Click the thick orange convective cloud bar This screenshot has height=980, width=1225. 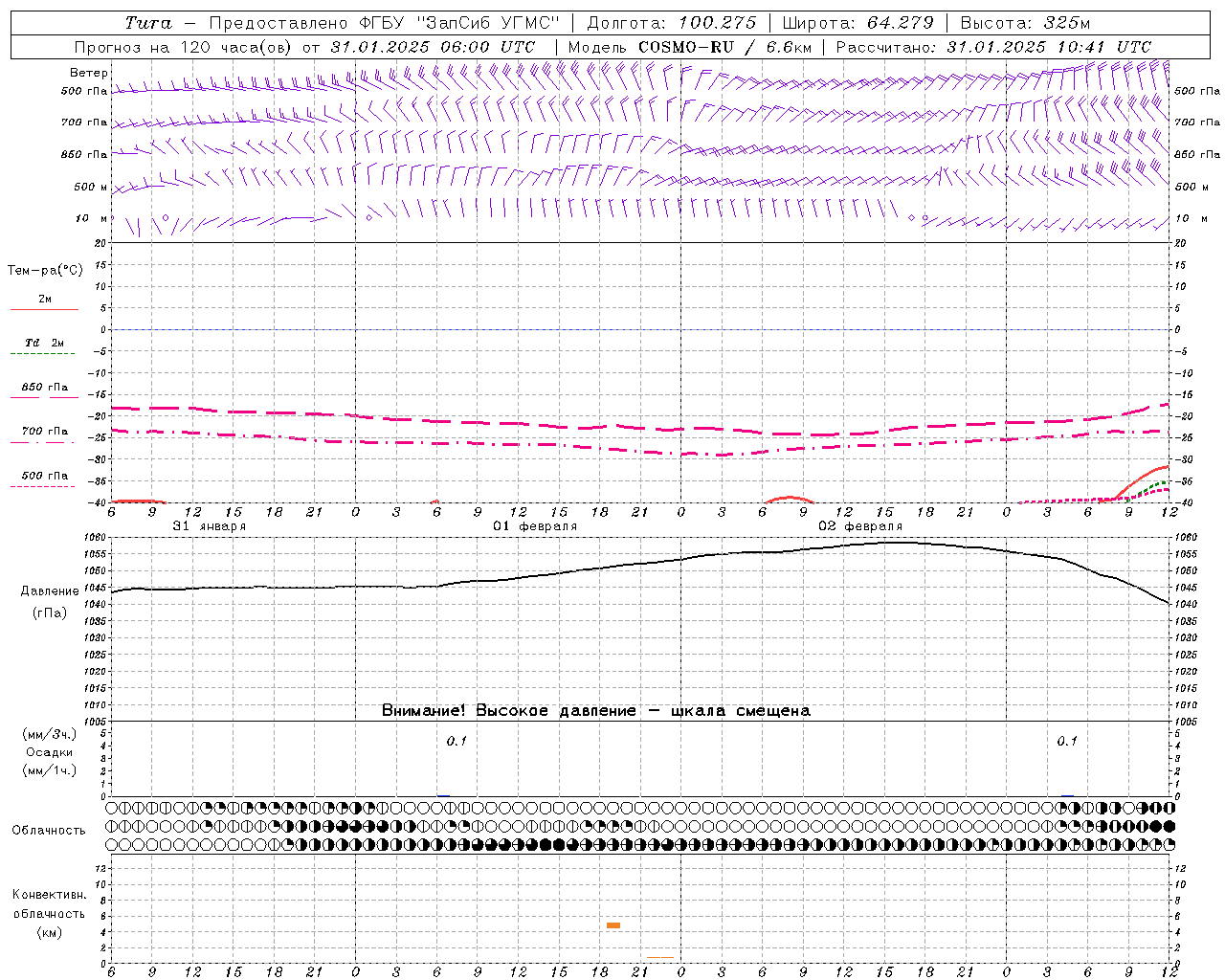pos(613,925)
